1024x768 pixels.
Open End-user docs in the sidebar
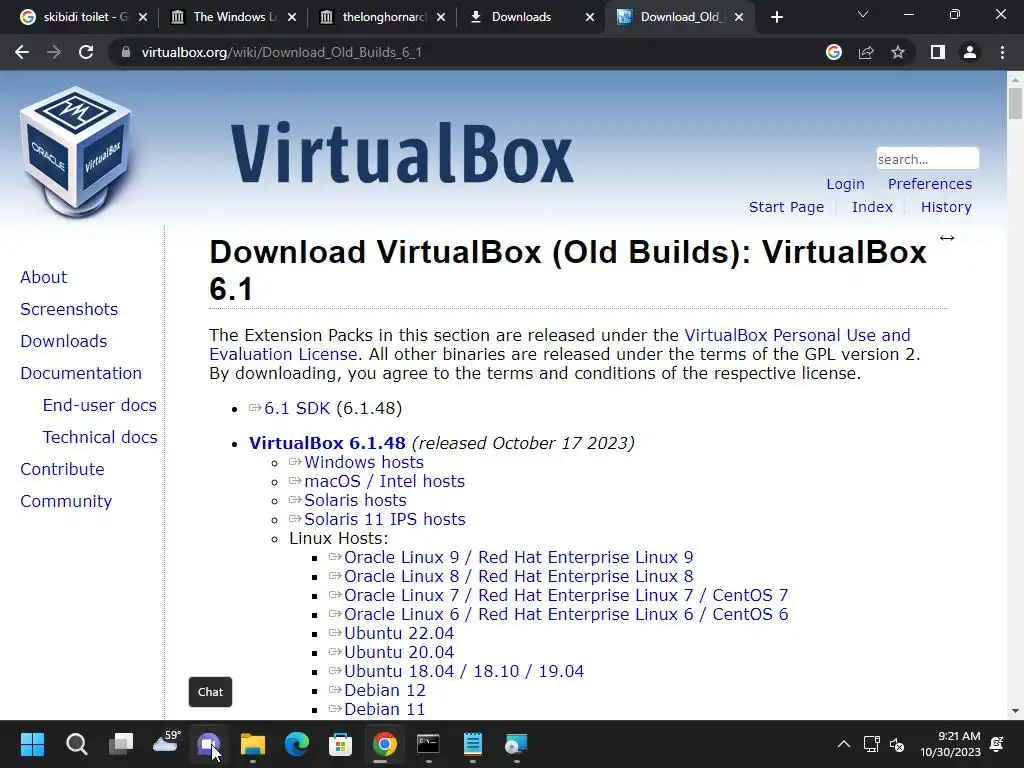(x=99, y=406)
